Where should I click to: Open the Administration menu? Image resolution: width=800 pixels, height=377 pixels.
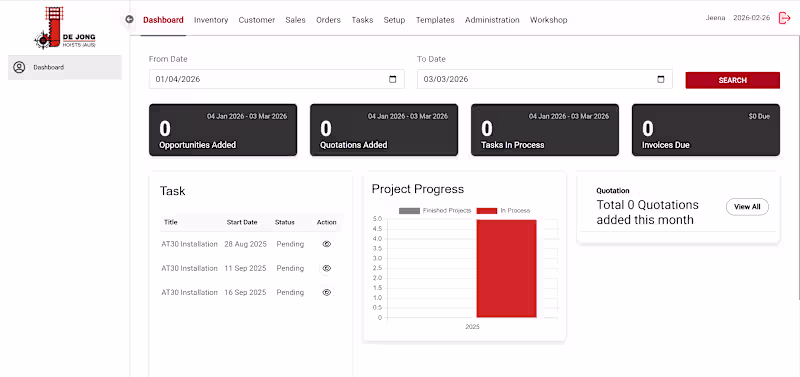[x=492, y=20]
